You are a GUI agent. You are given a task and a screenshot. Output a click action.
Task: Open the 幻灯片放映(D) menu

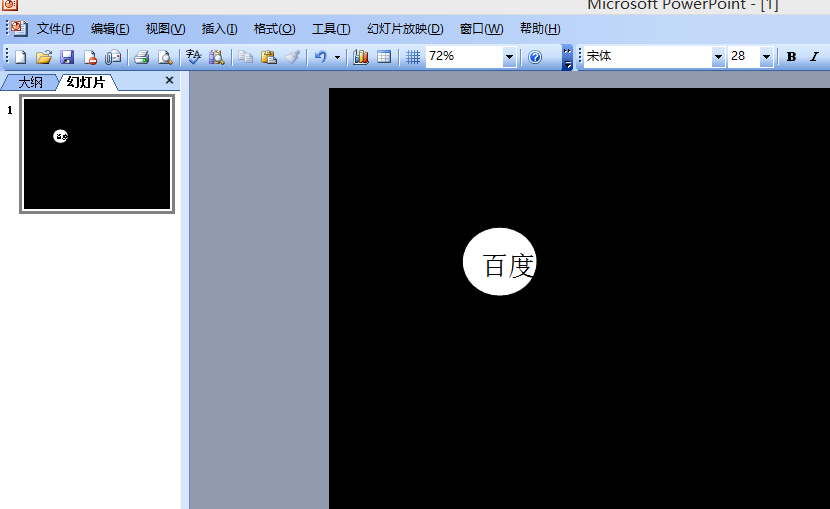pos(405,29)
